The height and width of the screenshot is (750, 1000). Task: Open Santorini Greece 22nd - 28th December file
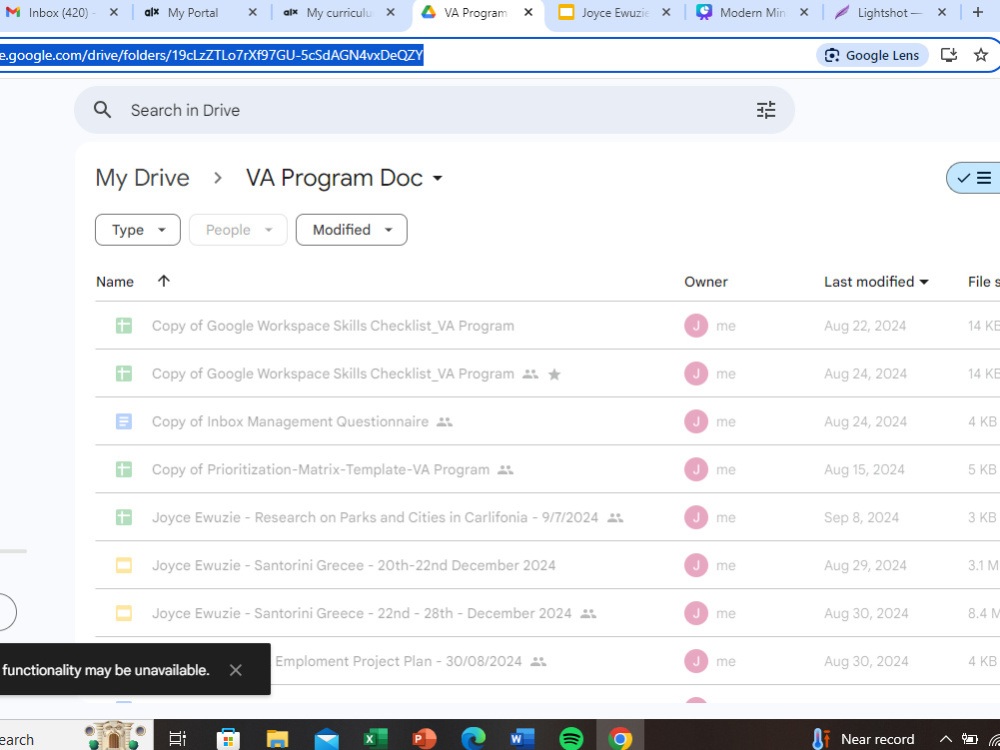362,613
